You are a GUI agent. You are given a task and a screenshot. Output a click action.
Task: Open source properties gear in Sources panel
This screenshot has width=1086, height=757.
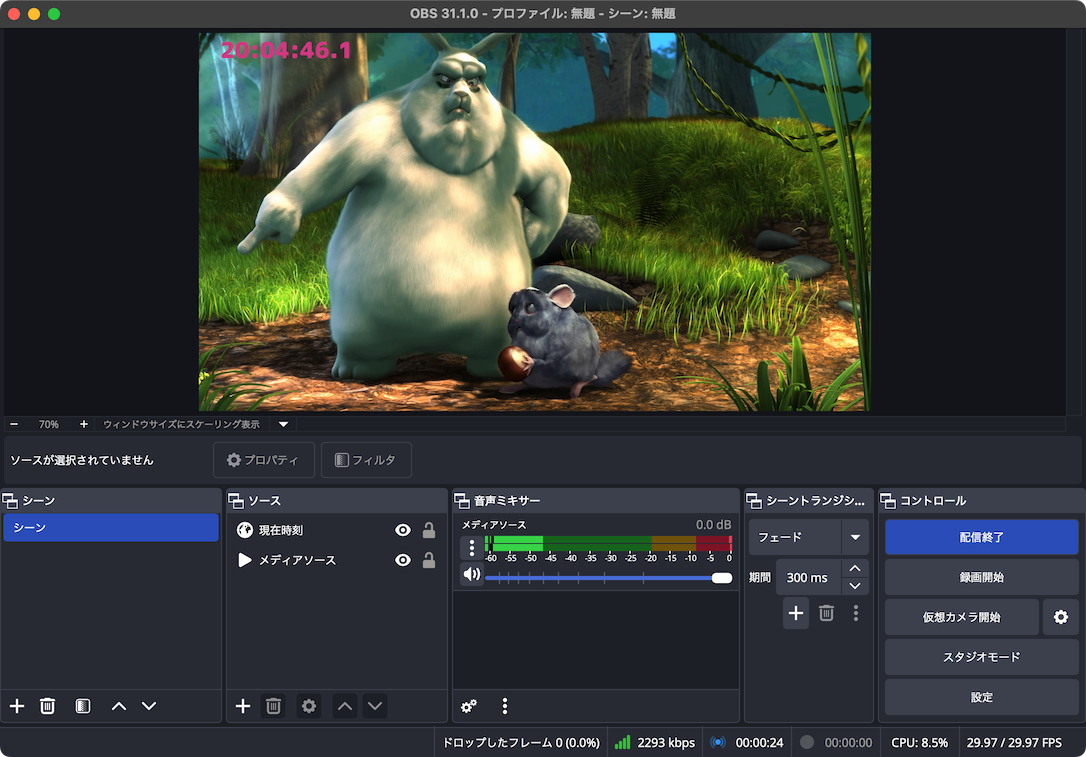coord(309,706)
